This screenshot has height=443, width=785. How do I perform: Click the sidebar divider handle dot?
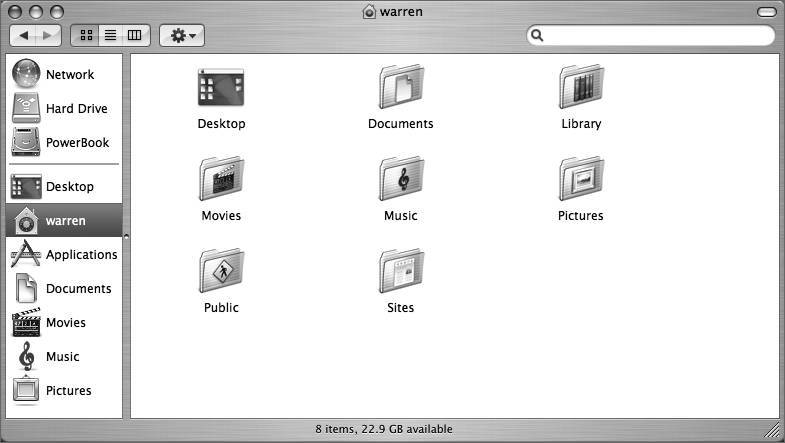coord(126,236)
